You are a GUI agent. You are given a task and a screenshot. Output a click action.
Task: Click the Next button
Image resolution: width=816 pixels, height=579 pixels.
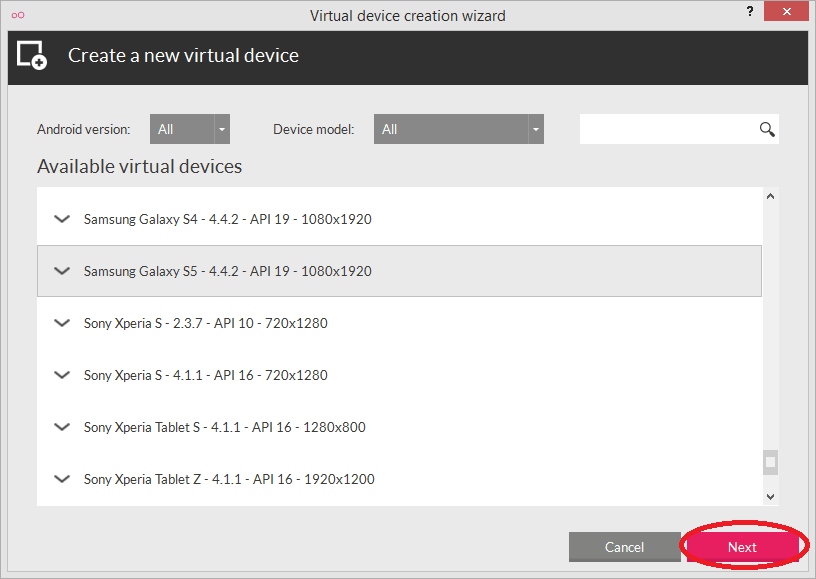click(742, 547)
